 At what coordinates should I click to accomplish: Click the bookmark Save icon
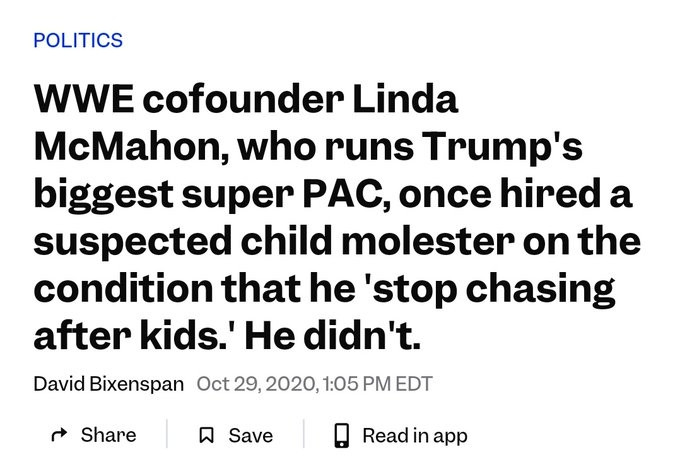pyautogui.click(x=206, y=435)
